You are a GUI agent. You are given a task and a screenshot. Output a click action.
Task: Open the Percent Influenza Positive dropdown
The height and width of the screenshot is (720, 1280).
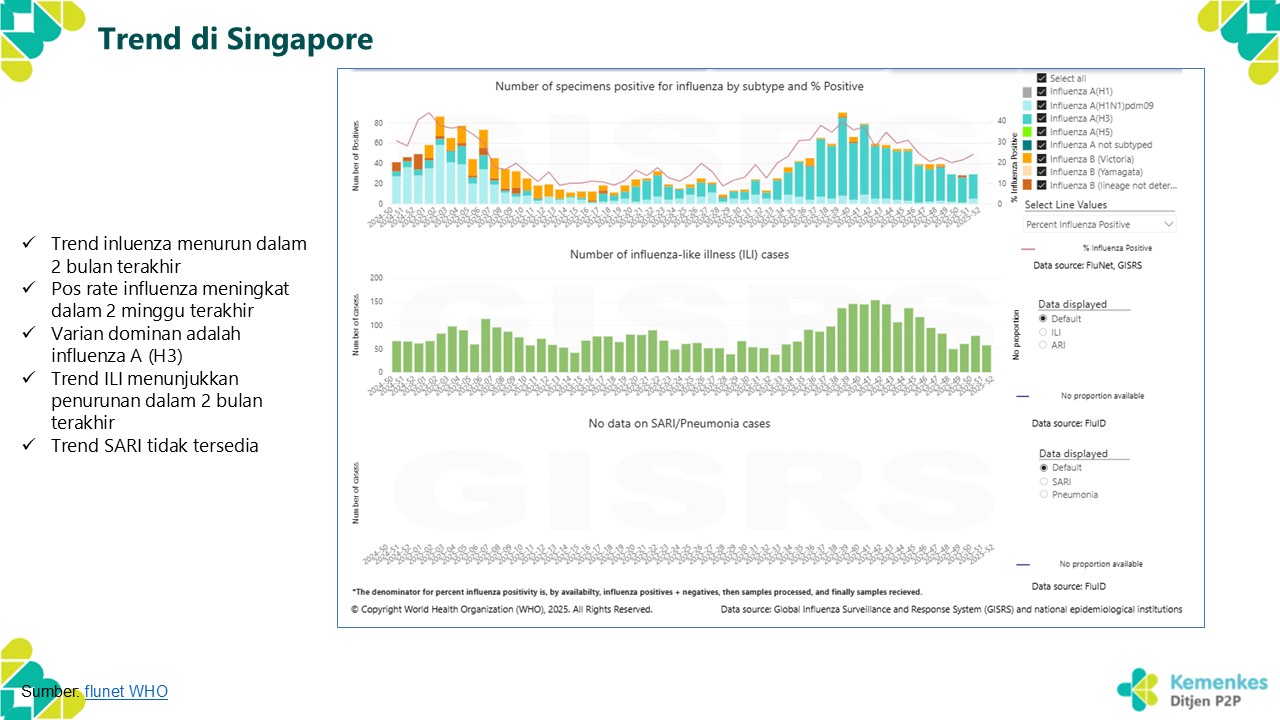click(1100, 225)
